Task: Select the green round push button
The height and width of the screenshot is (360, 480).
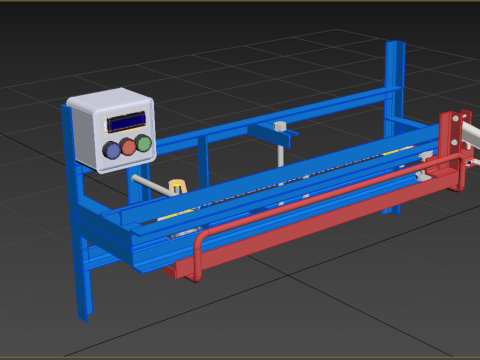Action: [x=144, y=143]
